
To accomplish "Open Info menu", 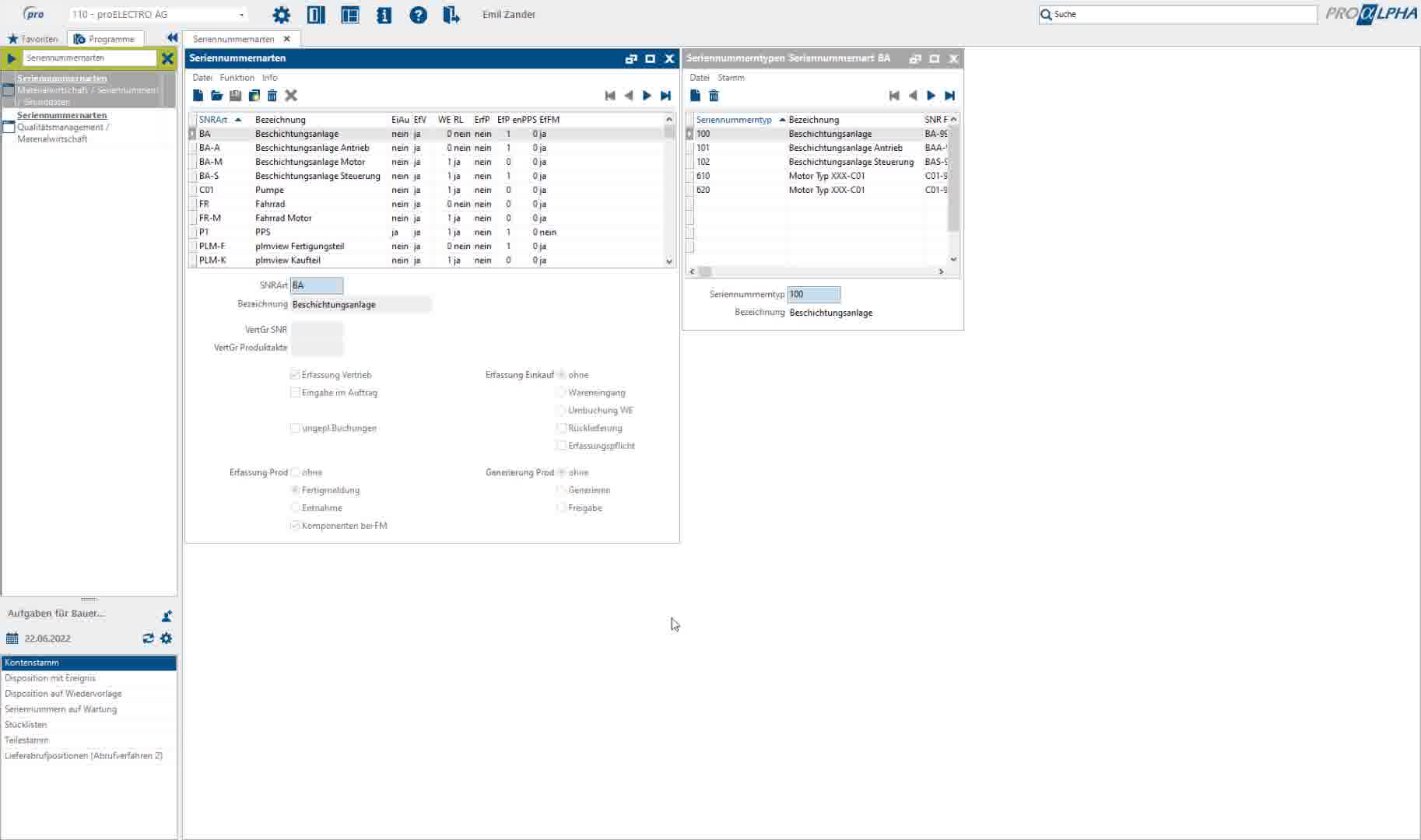I will click(270, 78).
